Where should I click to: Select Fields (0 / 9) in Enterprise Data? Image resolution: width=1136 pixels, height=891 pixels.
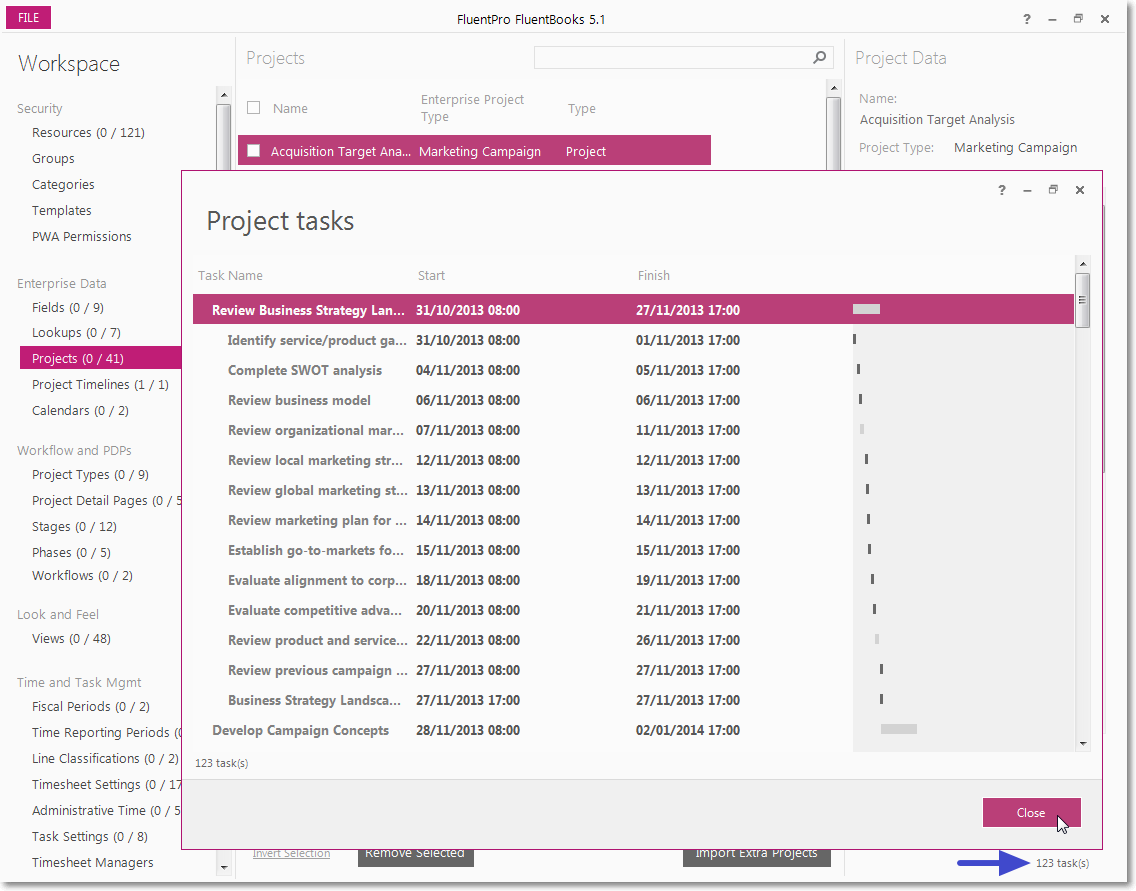[x=68, y=308]
